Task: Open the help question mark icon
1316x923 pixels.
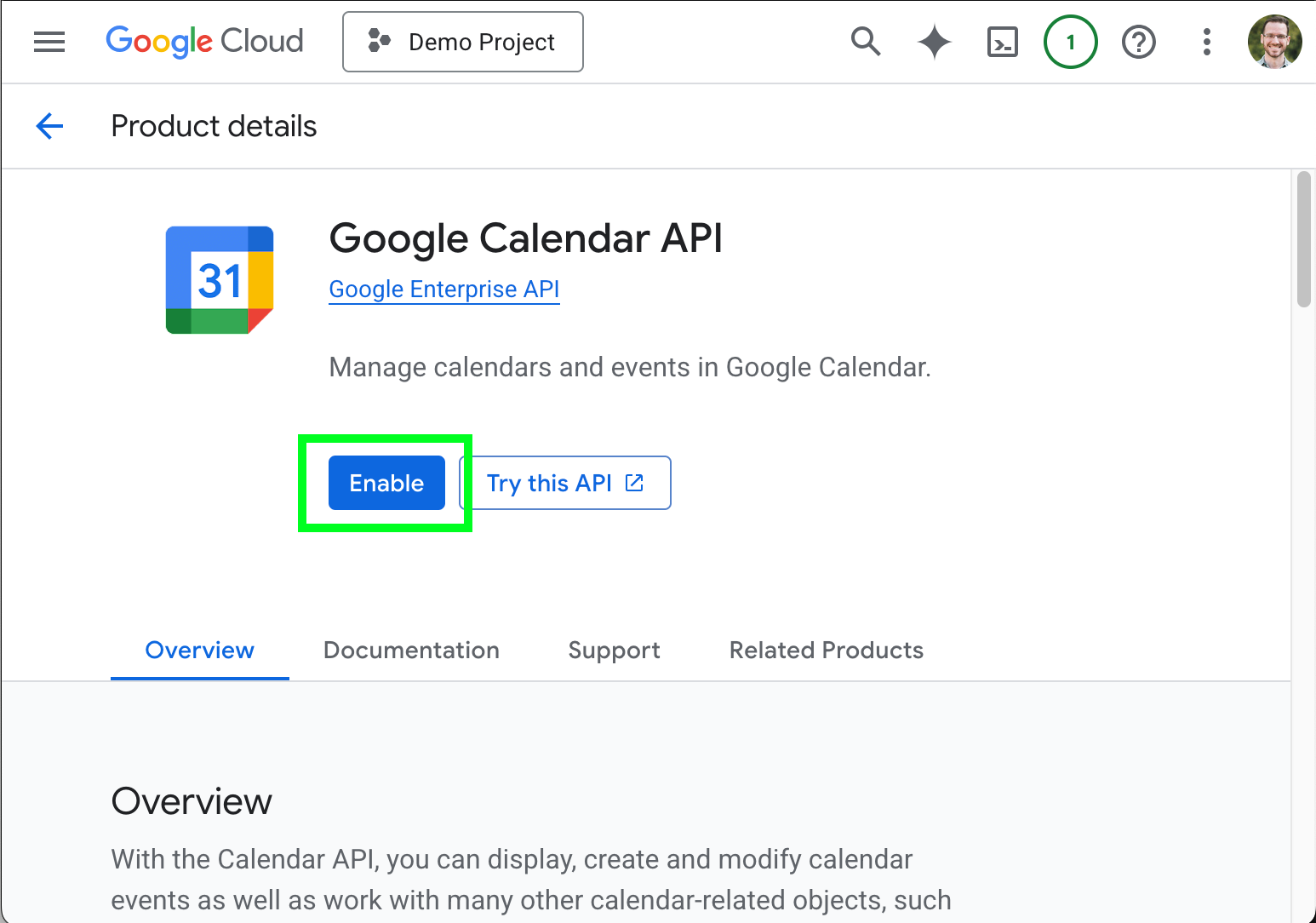Action: [1138, 41]
